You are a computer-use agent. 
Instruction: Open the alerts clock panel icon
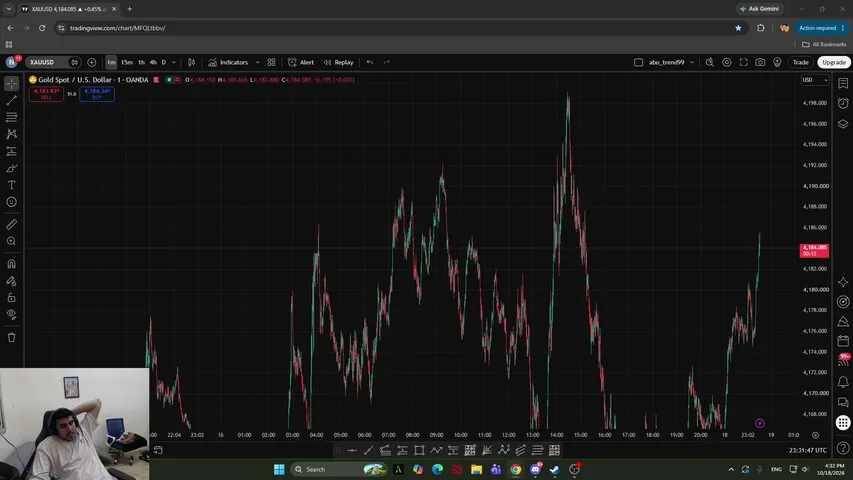(843, 103)
